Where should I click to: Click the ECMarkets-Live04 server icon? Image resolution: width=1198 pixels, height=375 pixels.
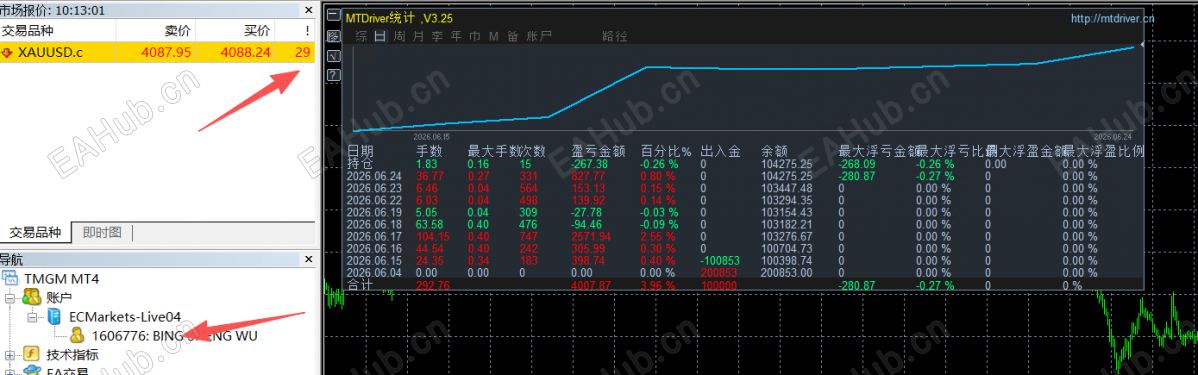pos(54,316)
